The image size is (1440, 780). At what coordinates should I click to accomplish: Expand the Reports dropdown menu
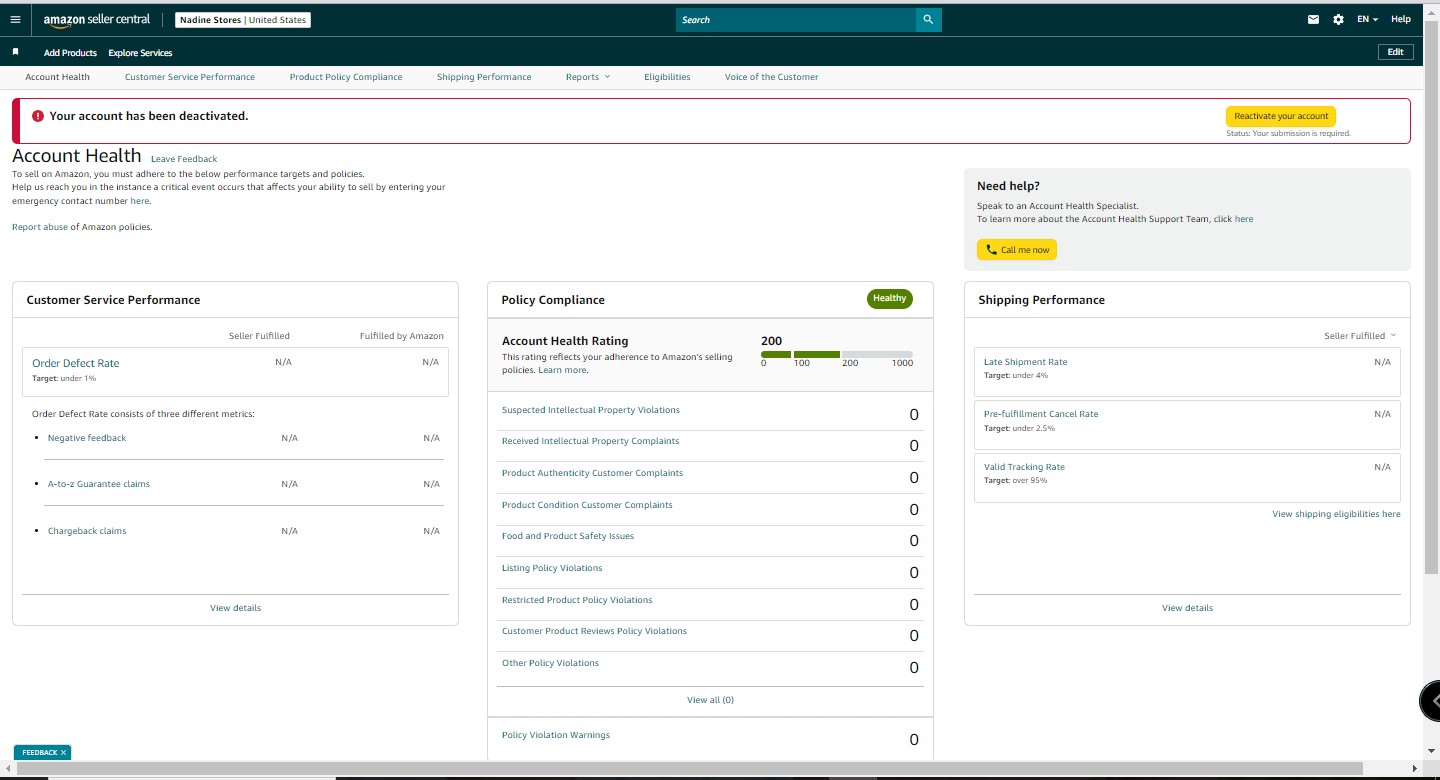587,77
